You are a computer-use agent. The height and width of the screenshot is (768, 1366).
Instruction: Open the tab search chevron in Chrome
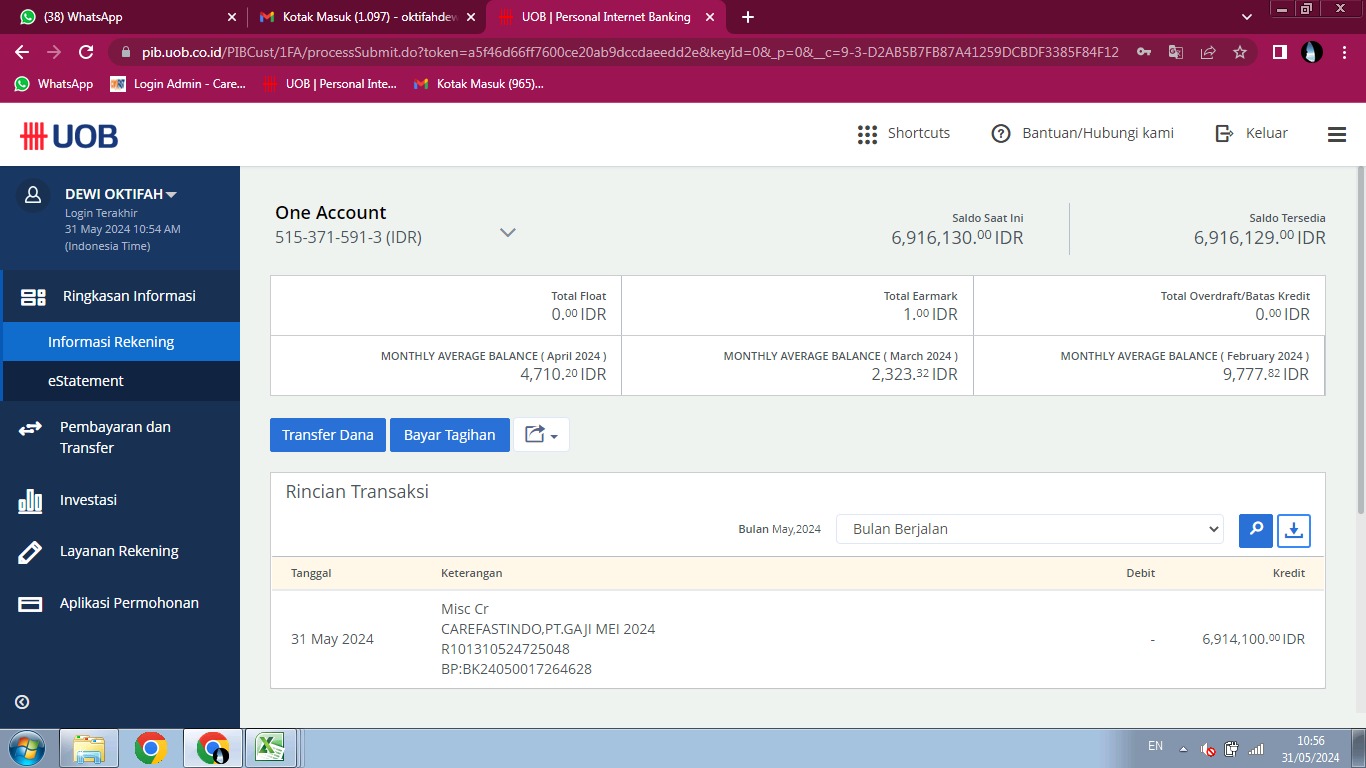click(x=1246, y=17)
